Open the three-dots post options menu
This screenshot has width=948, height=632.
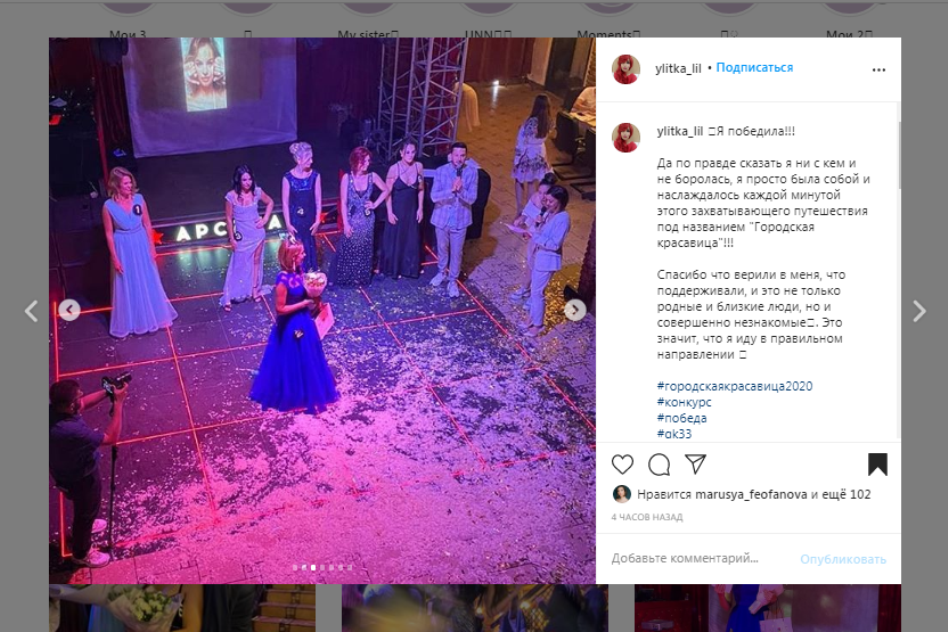click(x=878, y=70)
